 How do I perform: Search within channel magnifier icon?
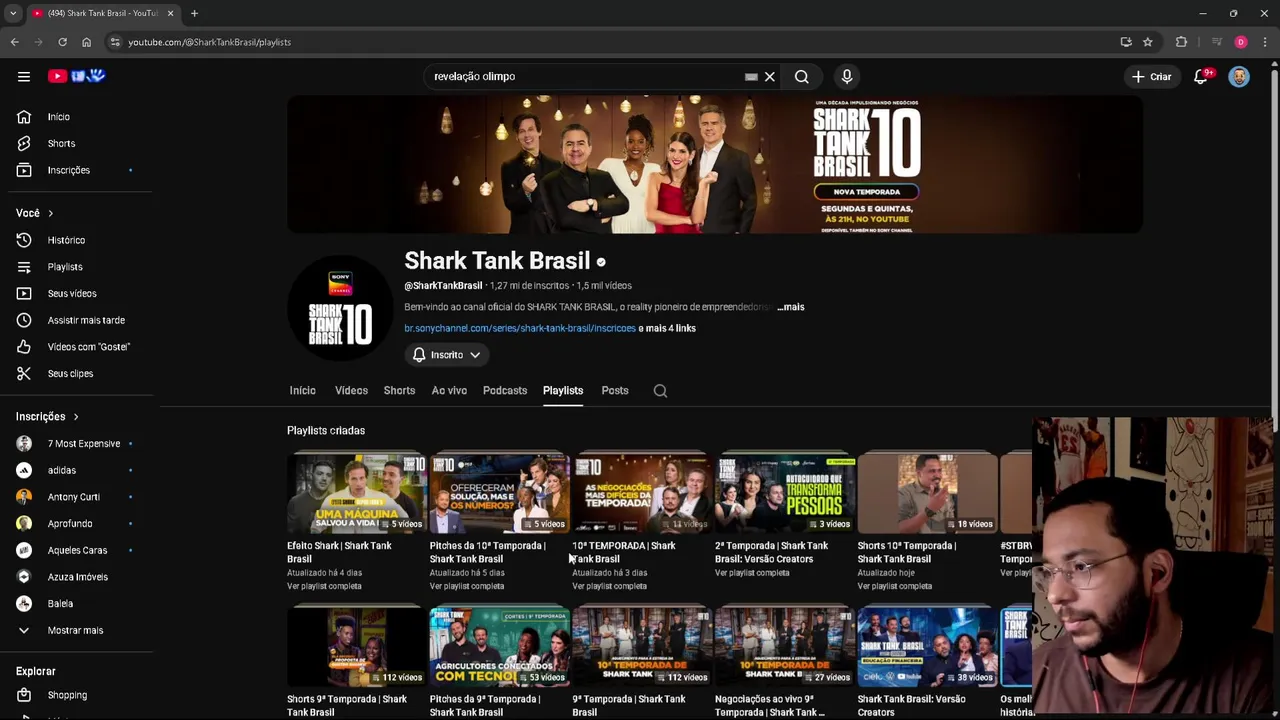click(660, 391)
